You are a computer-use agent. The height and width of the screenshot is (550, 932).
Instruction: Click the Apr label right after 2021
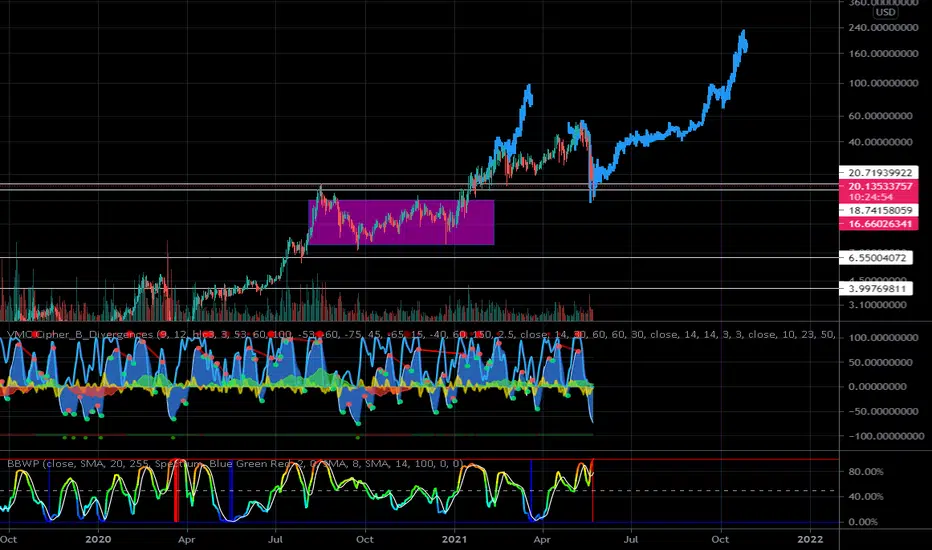click(541, 539)
